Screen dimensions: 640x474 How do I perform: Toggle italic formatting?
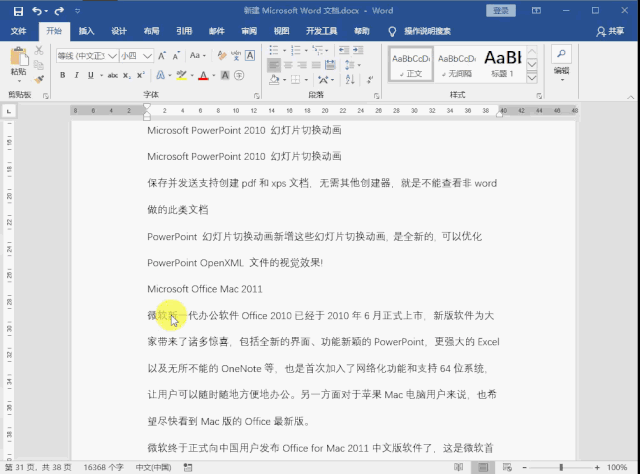point(76,76)
